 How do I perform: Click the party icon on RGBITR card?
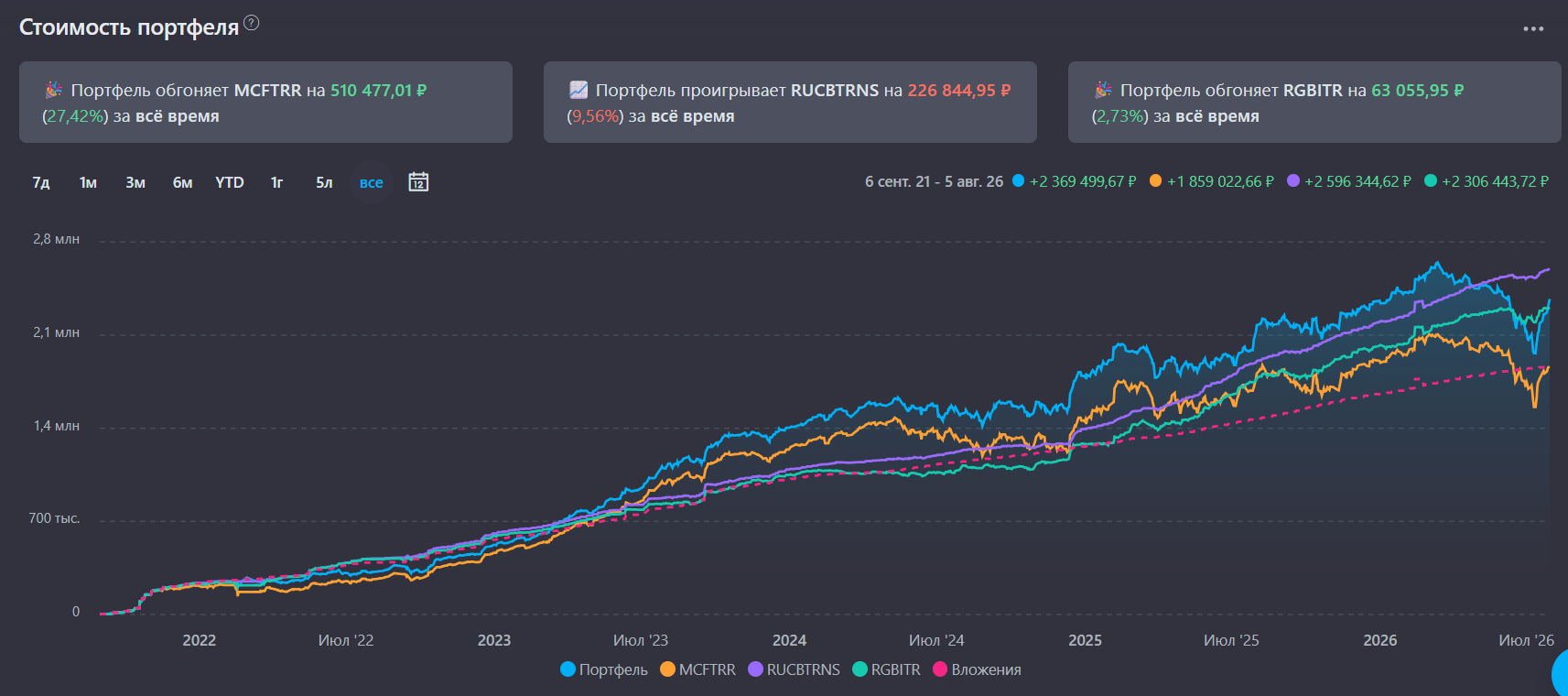pyautogui.click(x=1103, y=90)
